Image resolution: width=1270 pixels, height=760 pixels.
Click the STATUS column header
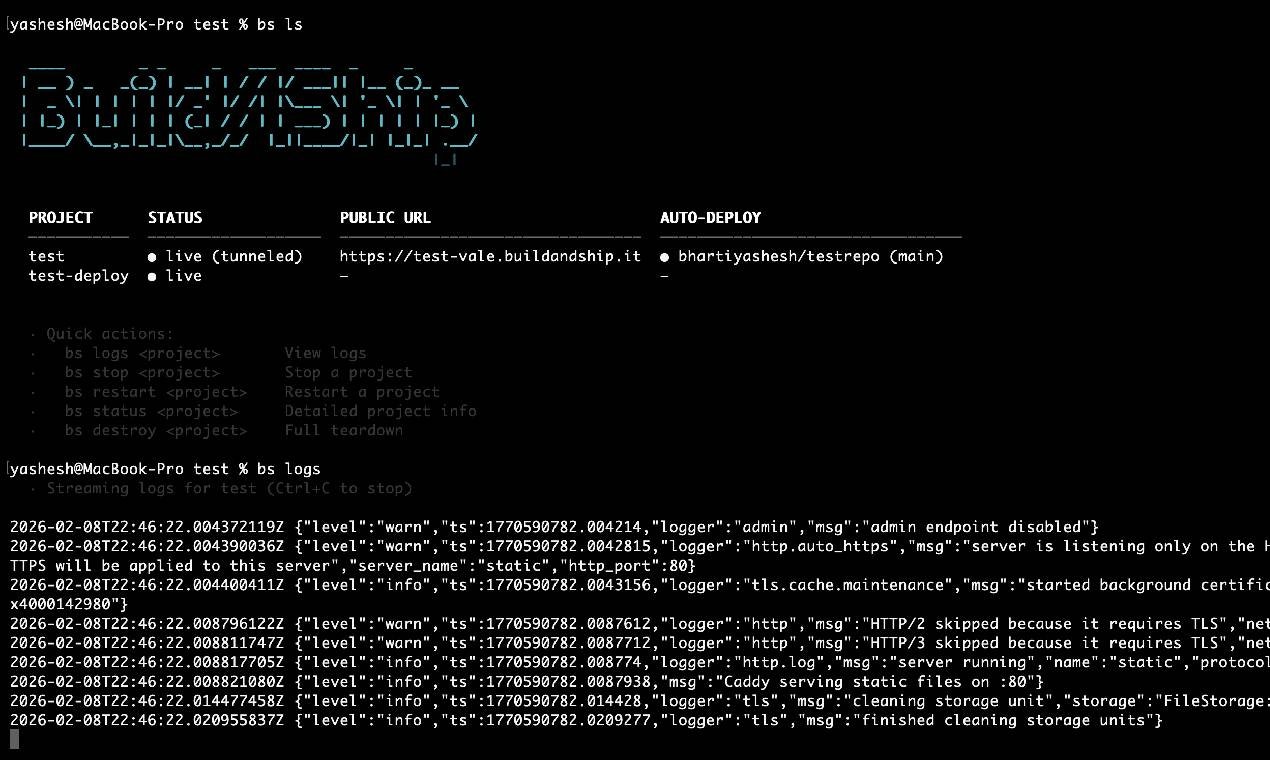(175, 217)
